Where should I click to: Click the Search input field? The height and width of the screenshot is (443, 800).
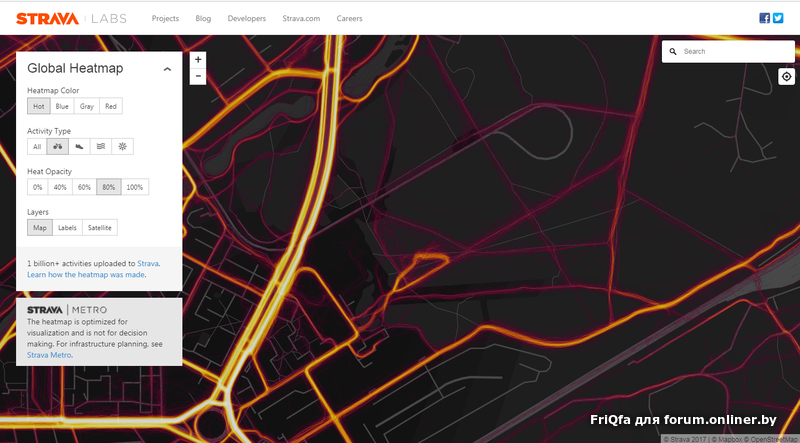tap(728, 52)
